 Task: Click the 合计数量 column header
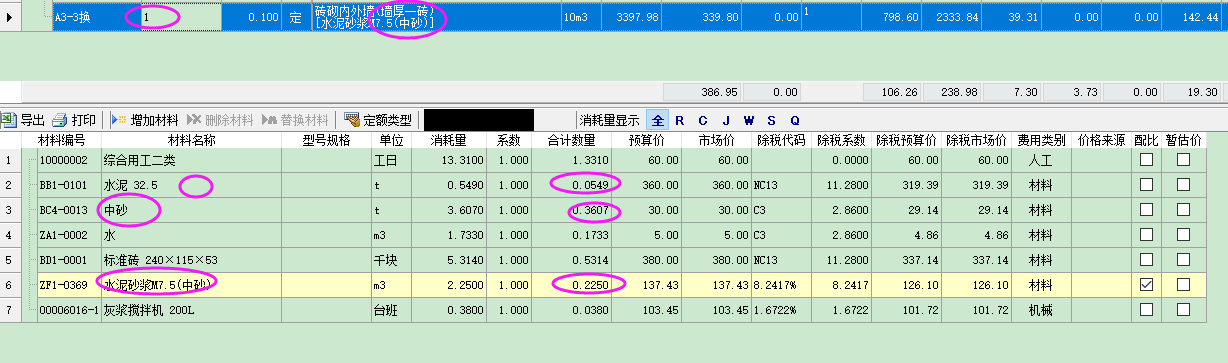(571, 140)
